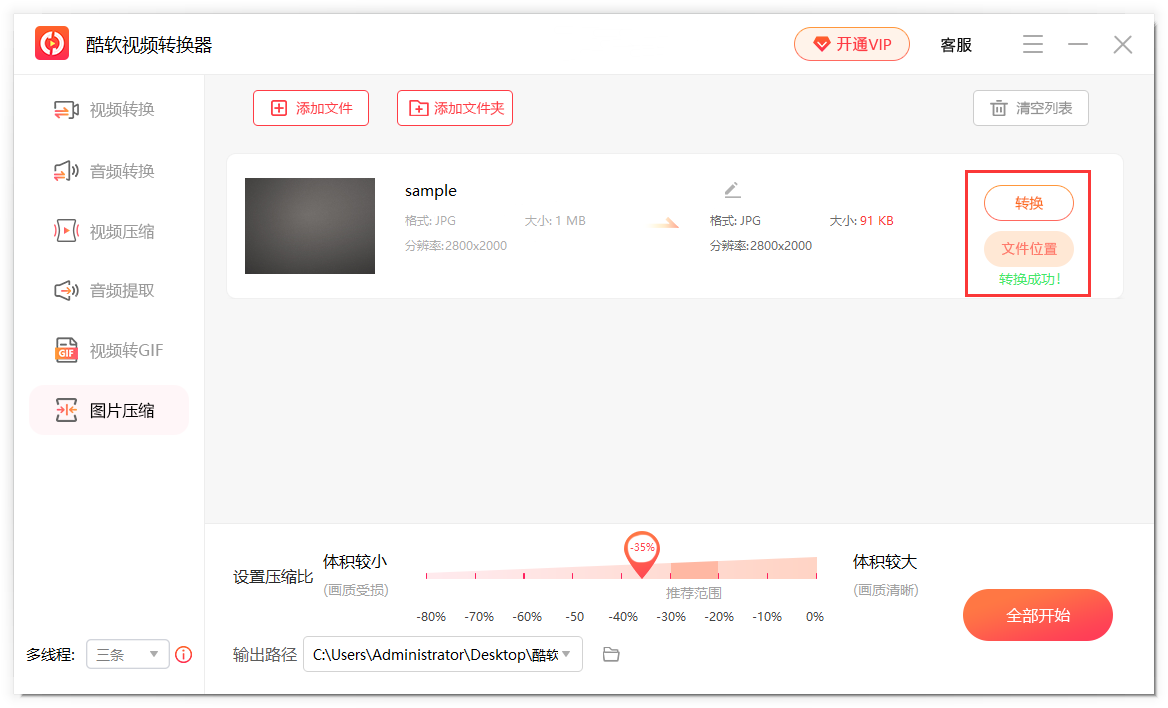Click the multithread info icon
This screenshot has width=1168, height=708.
[183, 654]
